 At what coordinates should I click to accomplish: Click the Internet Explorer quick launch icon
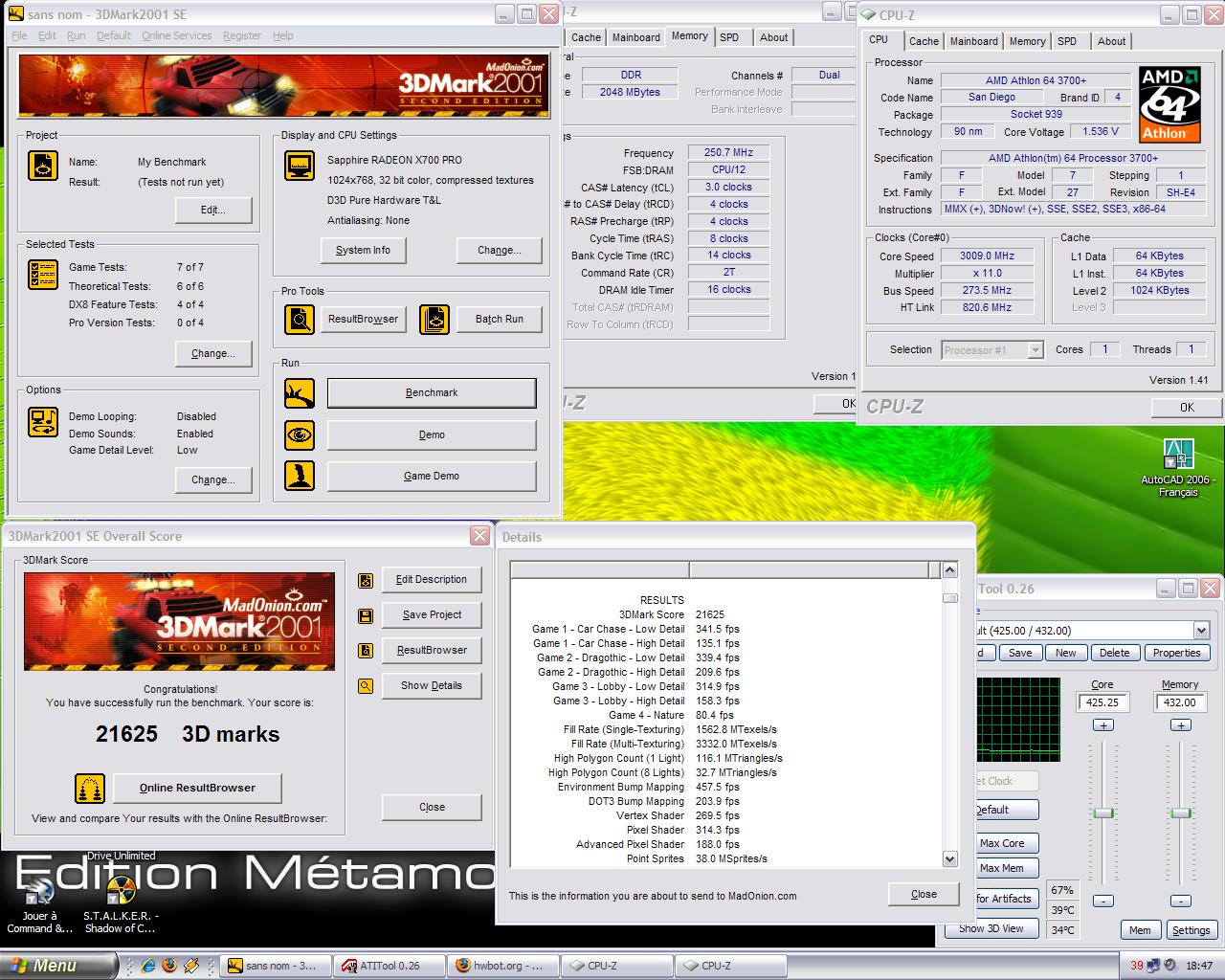[x=148, y=966]
